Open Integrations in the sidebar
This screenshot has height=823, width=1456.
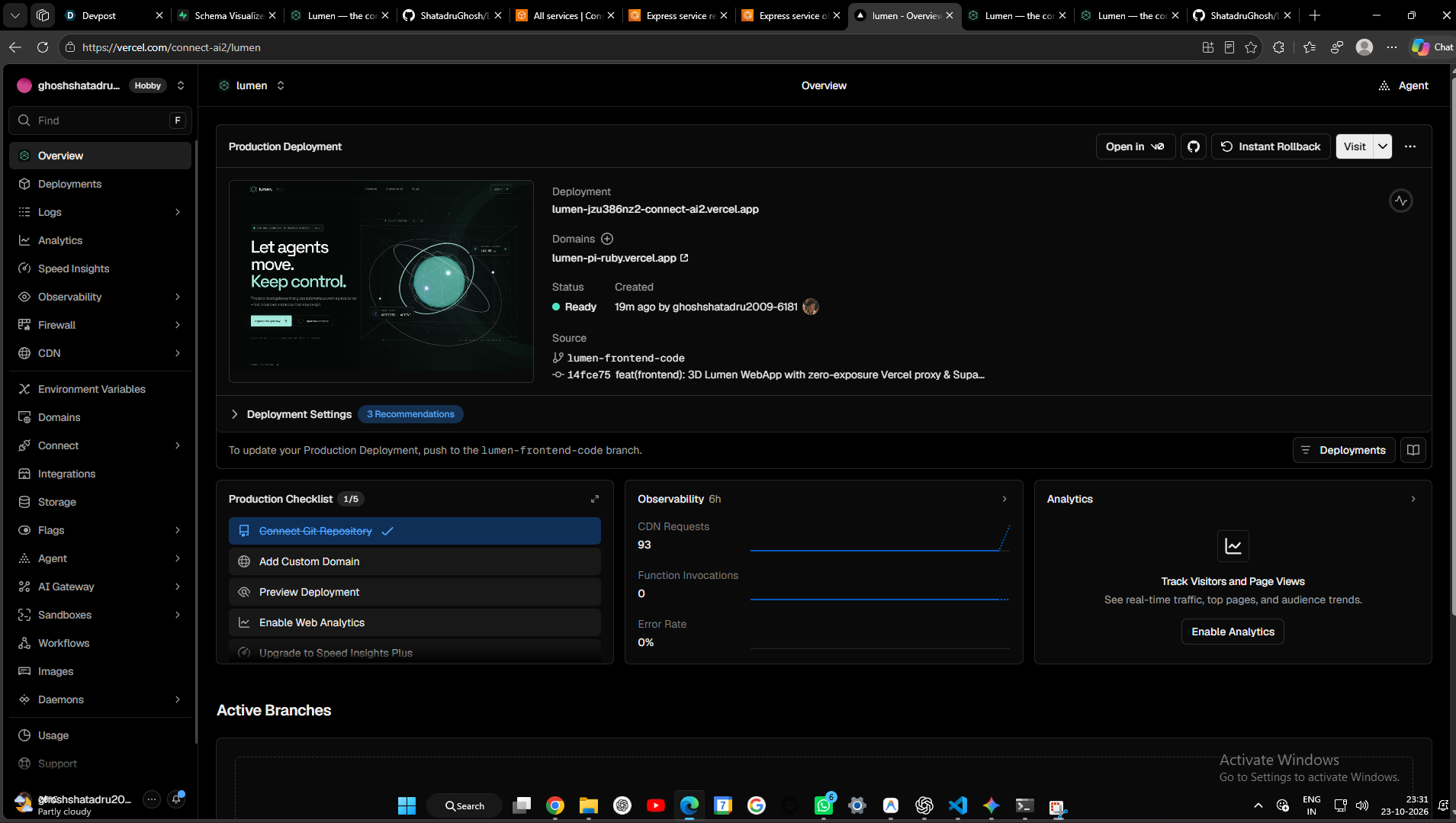pyautogui.click(x=100, y=474)
